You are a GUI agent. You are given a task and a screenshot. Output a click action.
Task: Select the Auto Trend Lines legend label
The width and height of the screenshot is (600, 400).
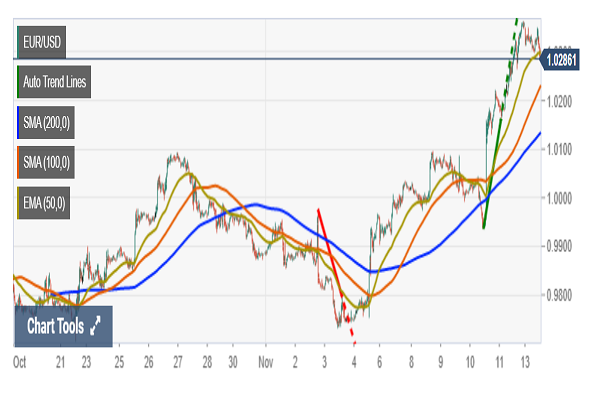(56, 83)
